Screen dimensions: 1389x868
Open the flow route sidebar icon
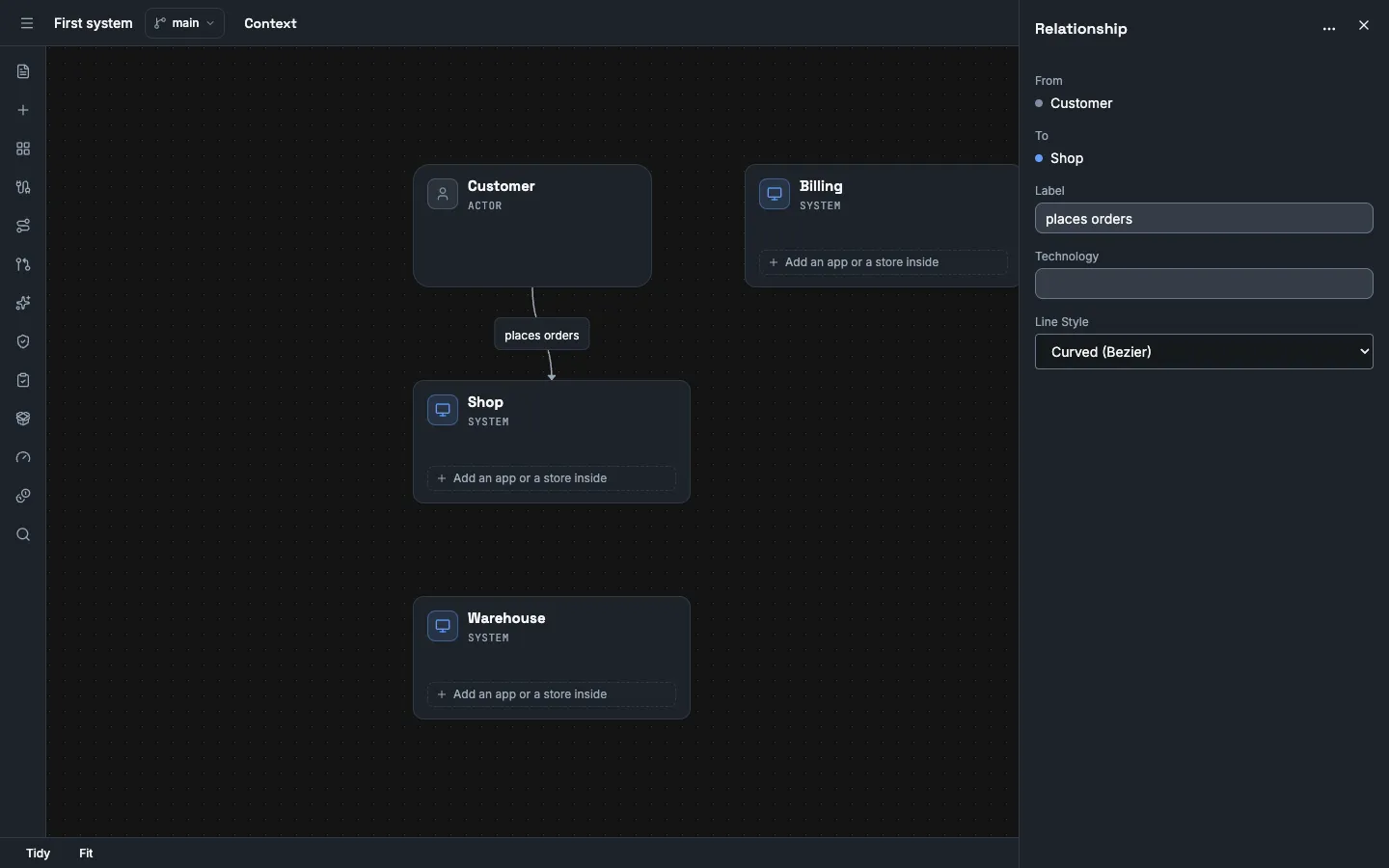click(x=23, y=226)
